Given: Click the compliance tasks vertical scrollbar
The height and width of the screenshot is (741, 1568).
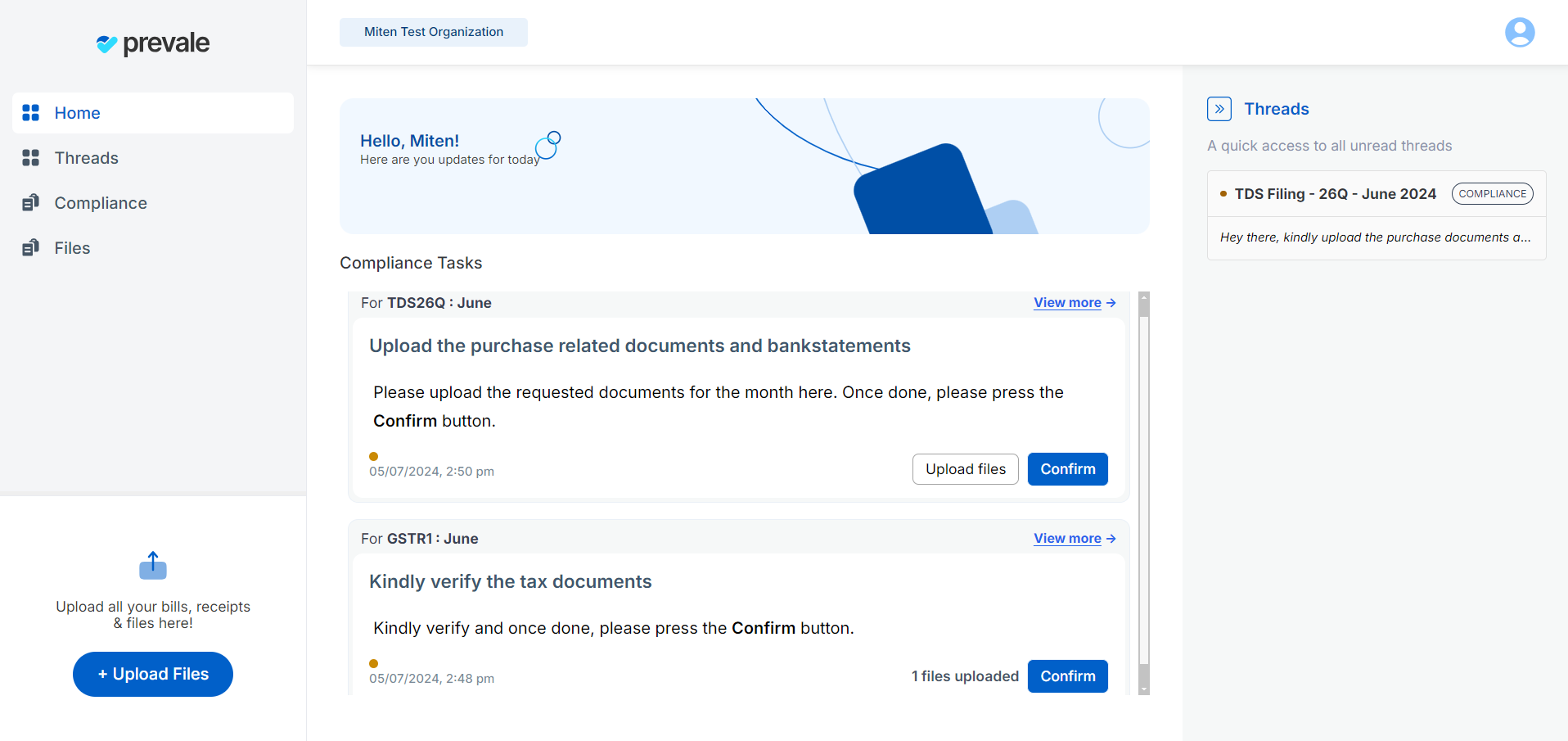Looking at the screenshot, I should pos(1144,491).
